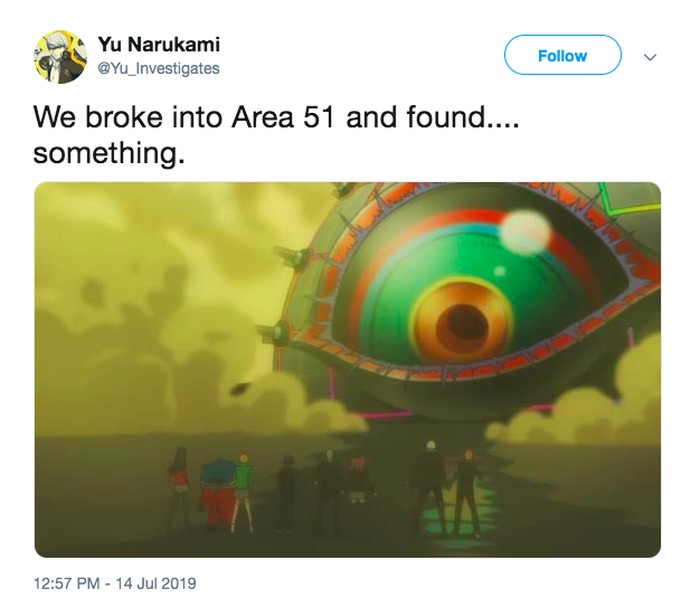Open the 12:57 PM timestamp link
The height and width of the screenshot is (608, 700).
(x=66, y=583)
